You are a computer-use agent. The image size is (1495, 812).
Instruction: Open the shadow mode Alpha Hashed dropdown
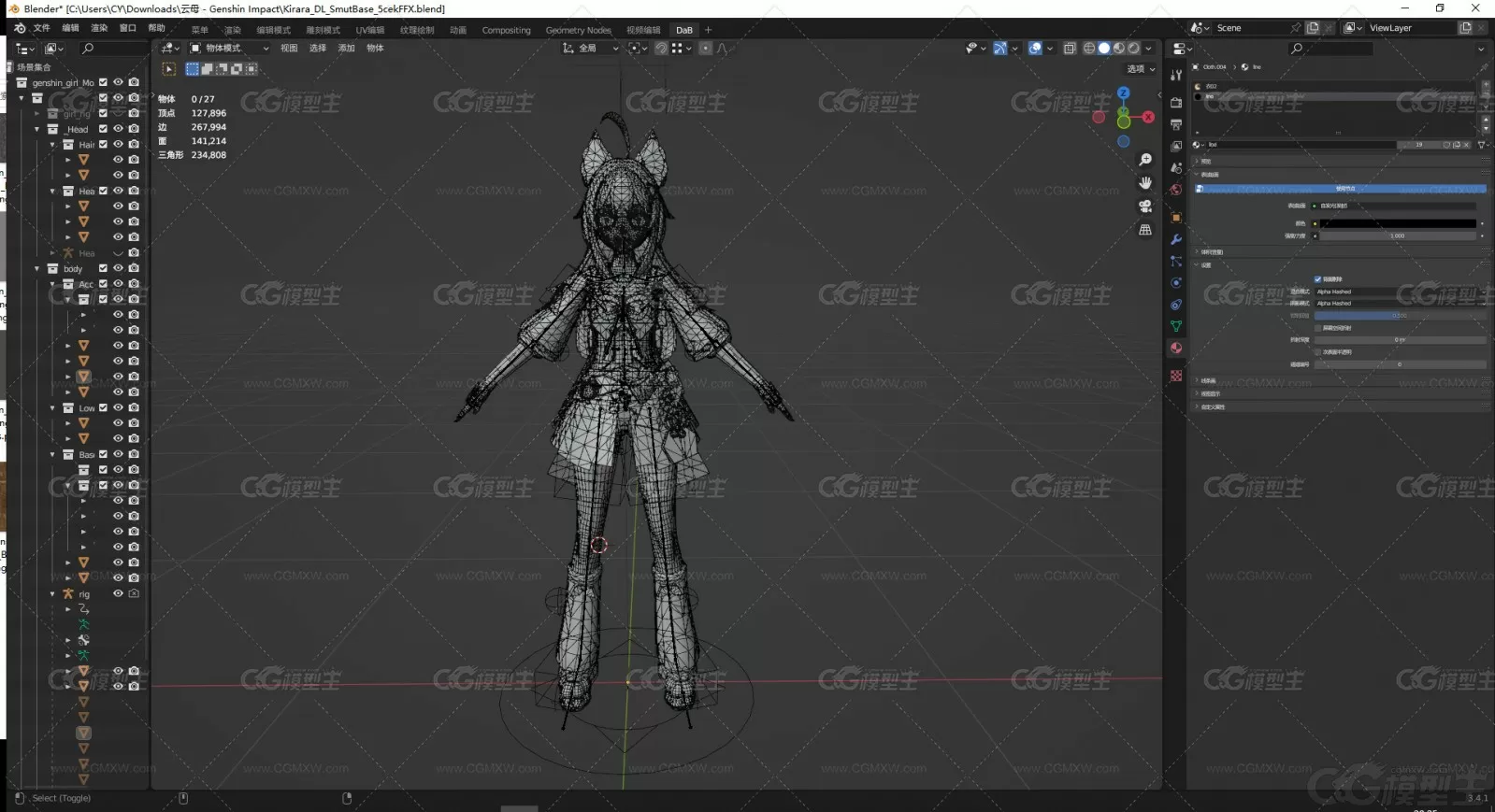click(1400, 304)
